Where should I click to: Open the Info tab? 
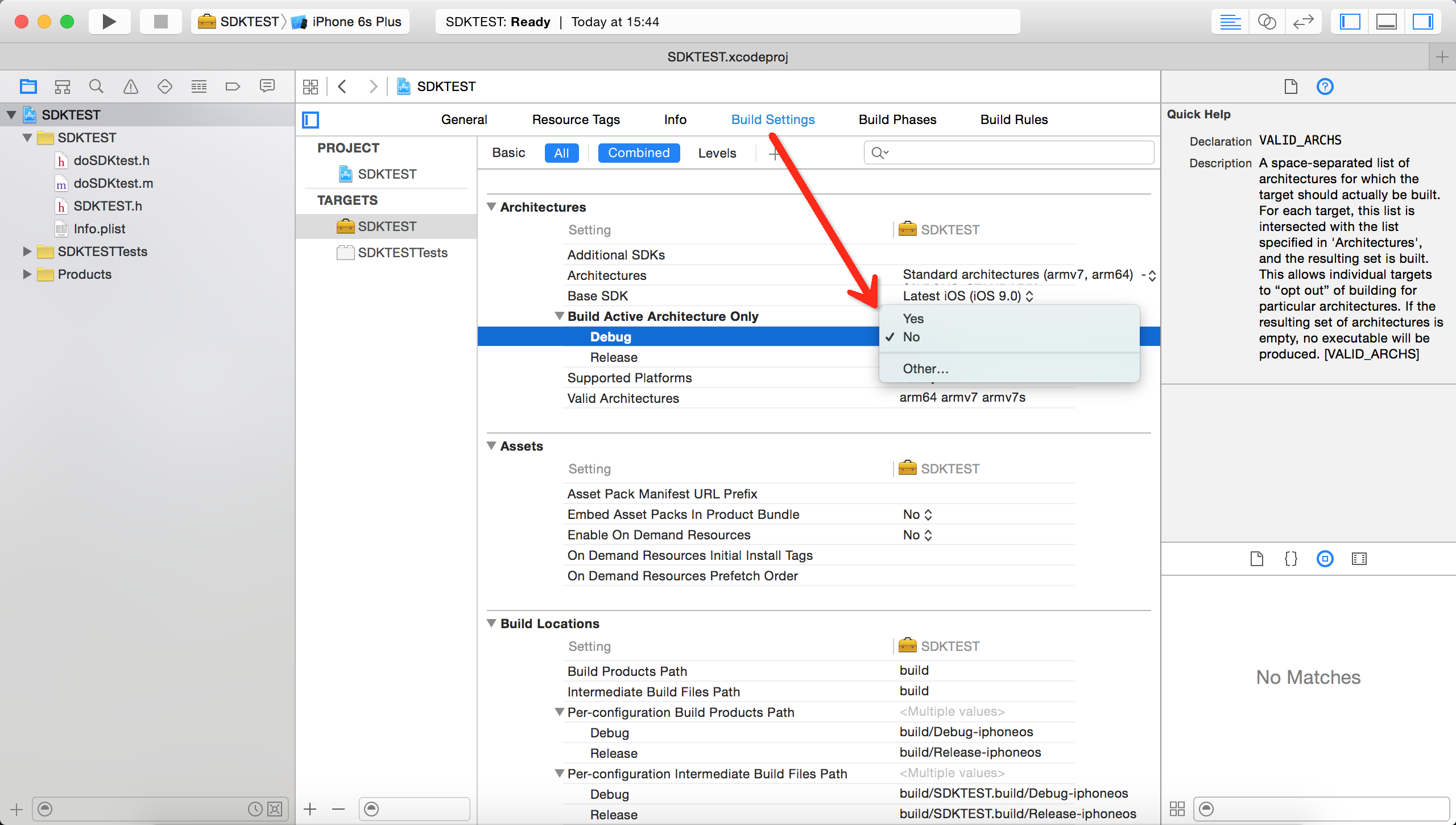click(x=675, y=119)
